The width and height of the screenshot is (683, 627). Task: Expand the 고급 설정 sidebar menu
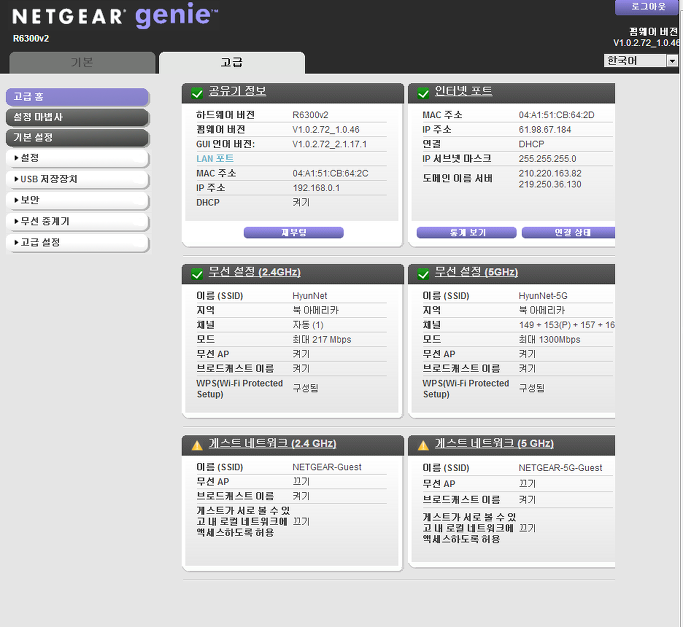pos(78,242)
